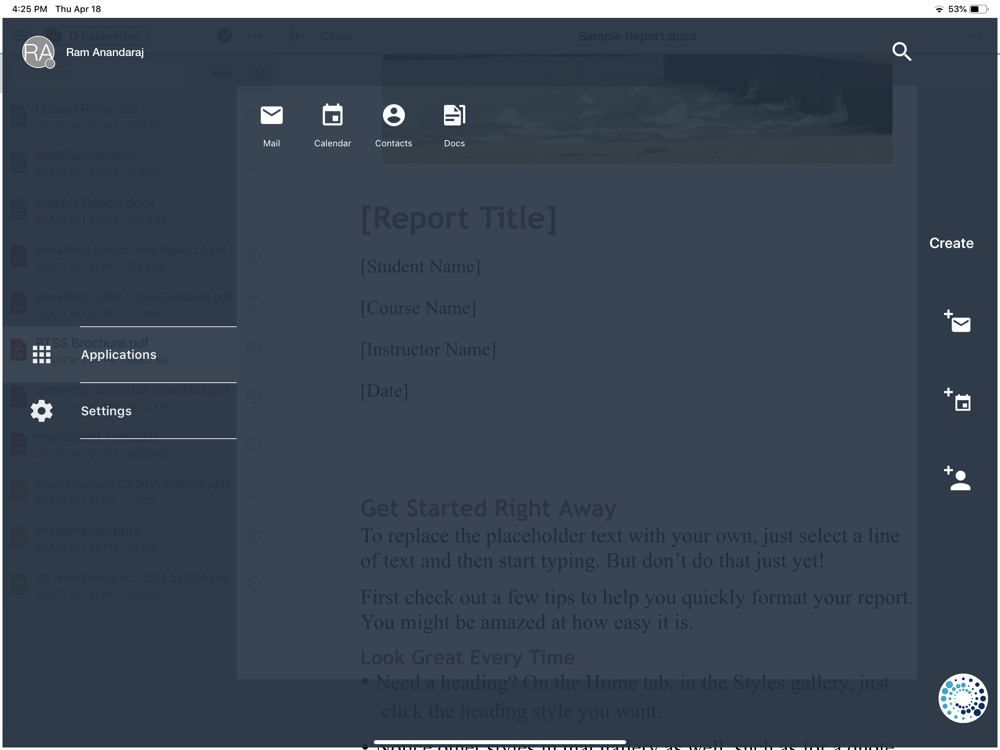Screen dimensions: 1000x750
Task: Check the battery status indicator
Action: click(x=979, y=9)
